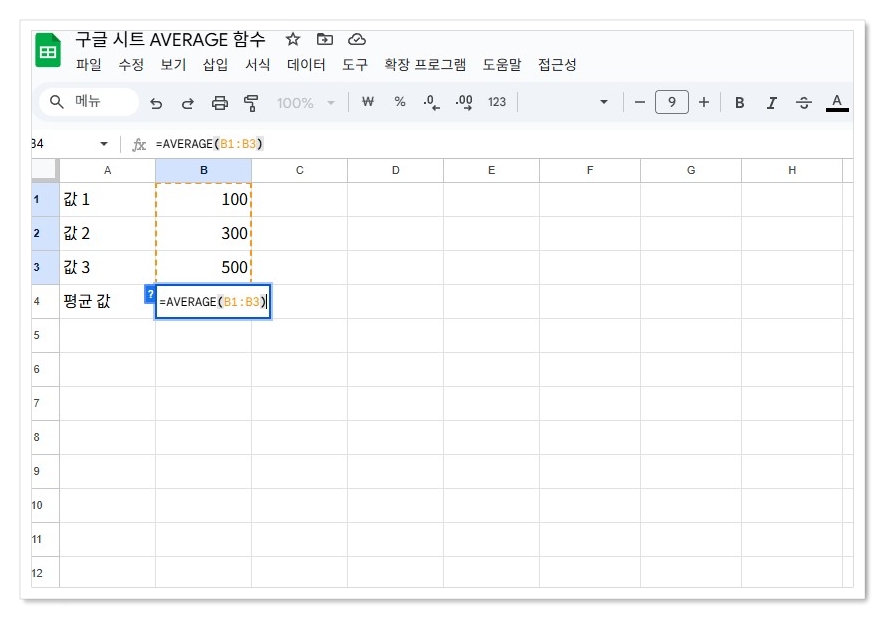Open the 서식 menu
885x619 pixels.
coord(257,64)
